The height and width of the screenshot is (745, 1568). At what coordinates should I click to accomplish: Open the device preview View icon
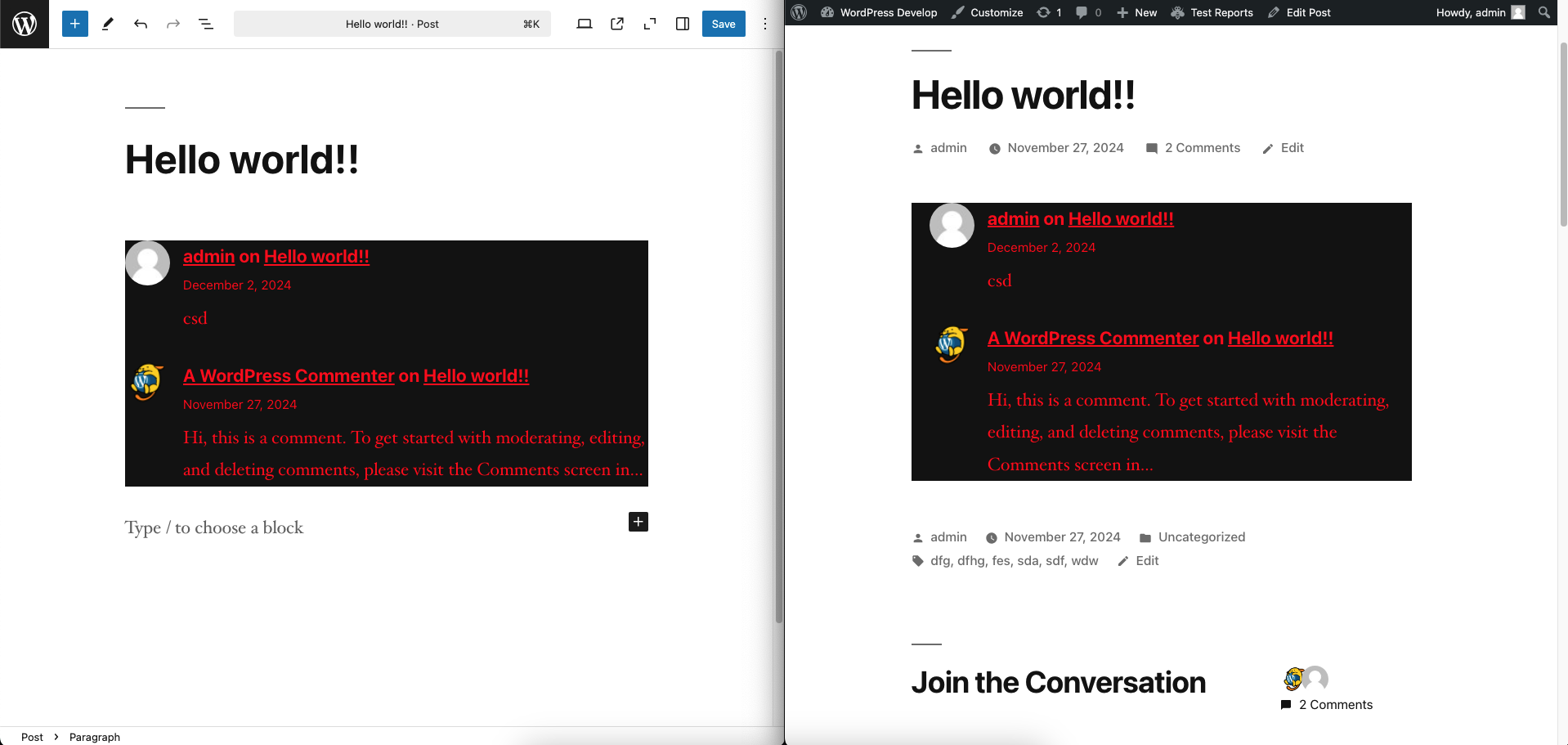pos(584,24)
